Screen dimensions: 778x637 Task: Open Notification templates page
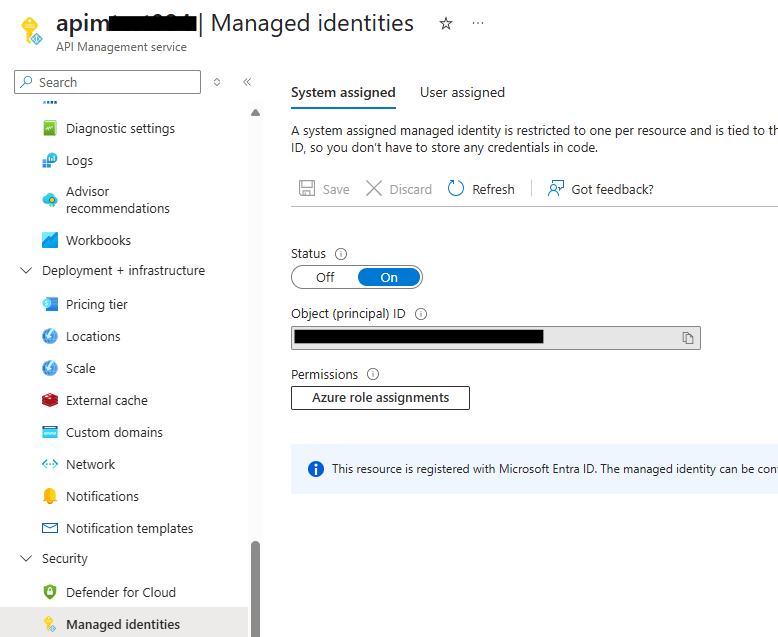tap(130, 528)
